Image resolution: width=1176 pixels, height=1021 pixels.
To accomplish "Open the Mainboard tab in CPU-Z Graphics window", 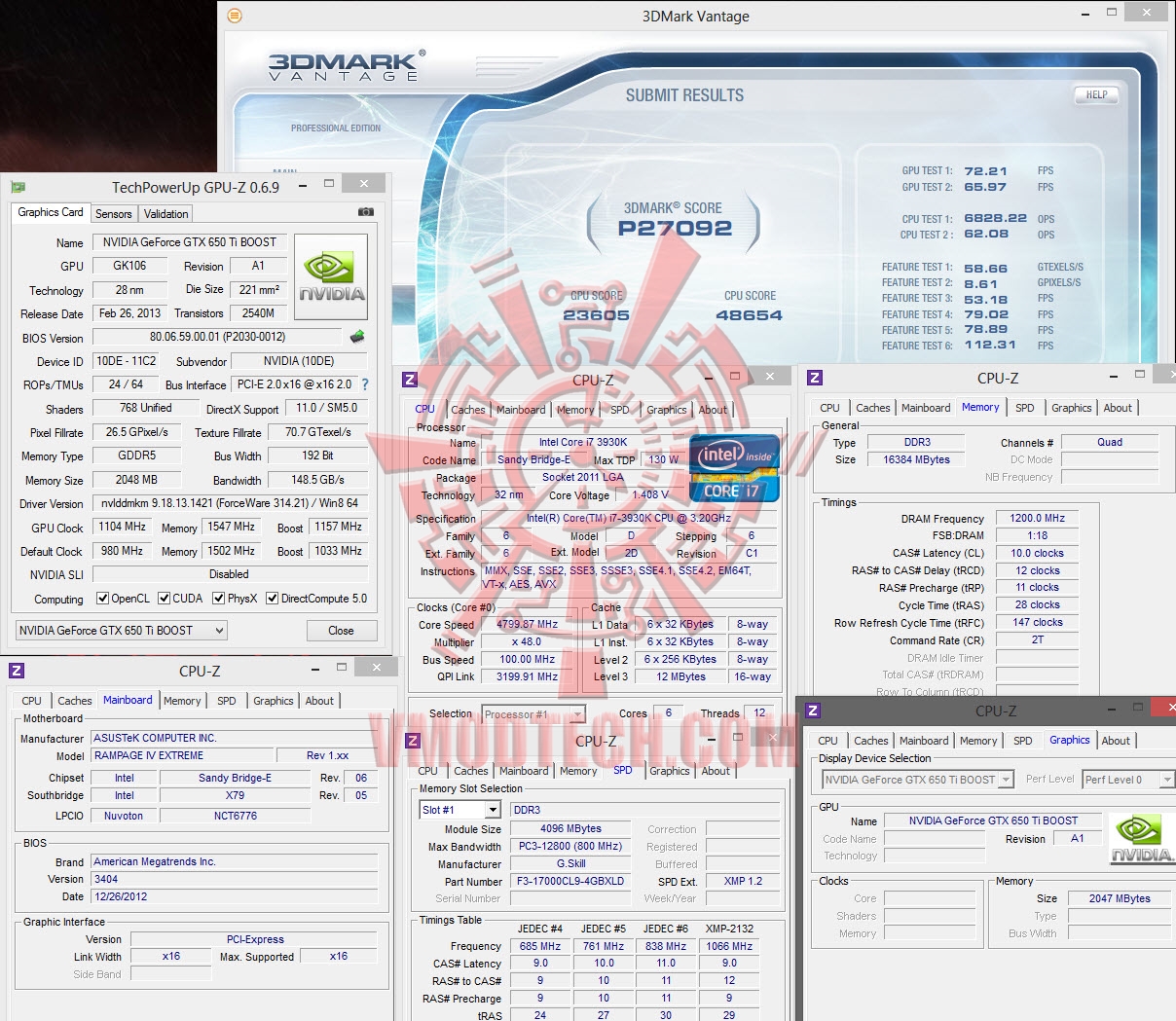I will [x=924, y=741].
